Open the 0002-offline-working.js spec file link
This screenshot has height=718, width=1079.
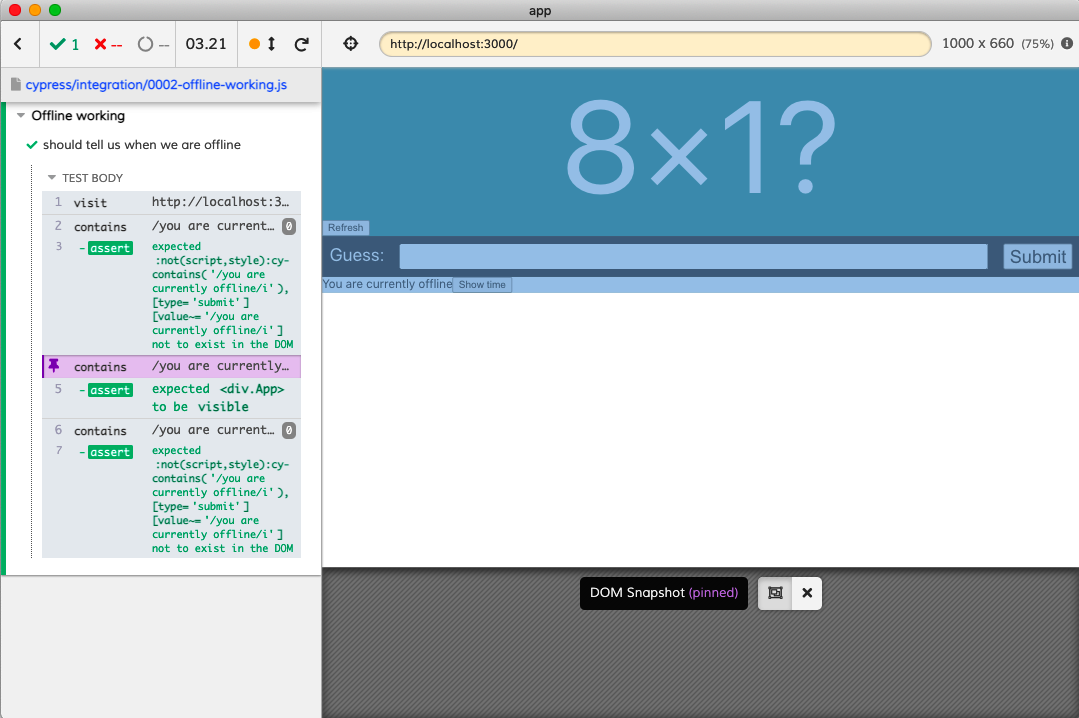(155, 85)
